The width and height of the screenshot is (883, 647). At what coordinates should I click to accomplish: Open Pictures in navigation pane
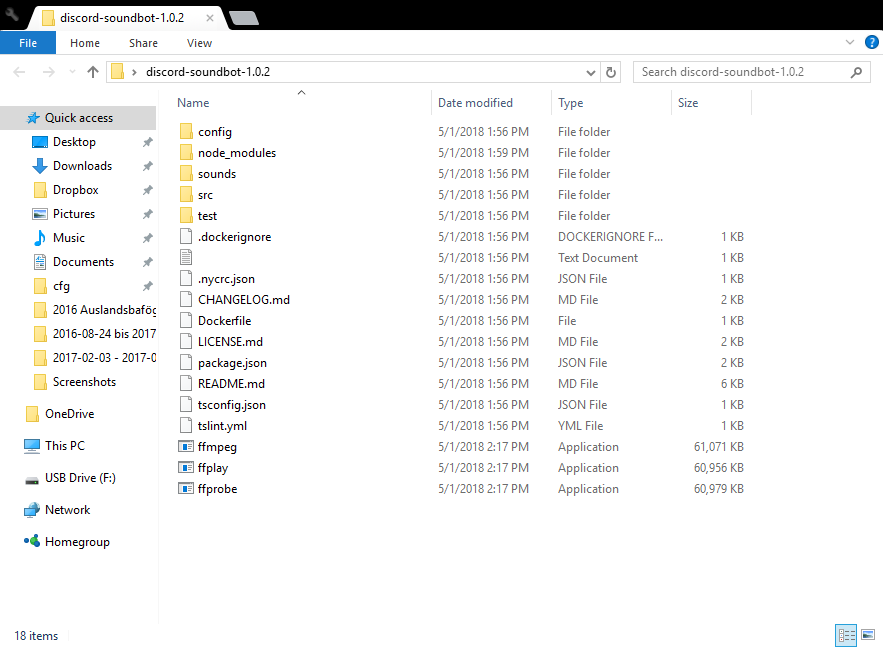coord(74,214)
